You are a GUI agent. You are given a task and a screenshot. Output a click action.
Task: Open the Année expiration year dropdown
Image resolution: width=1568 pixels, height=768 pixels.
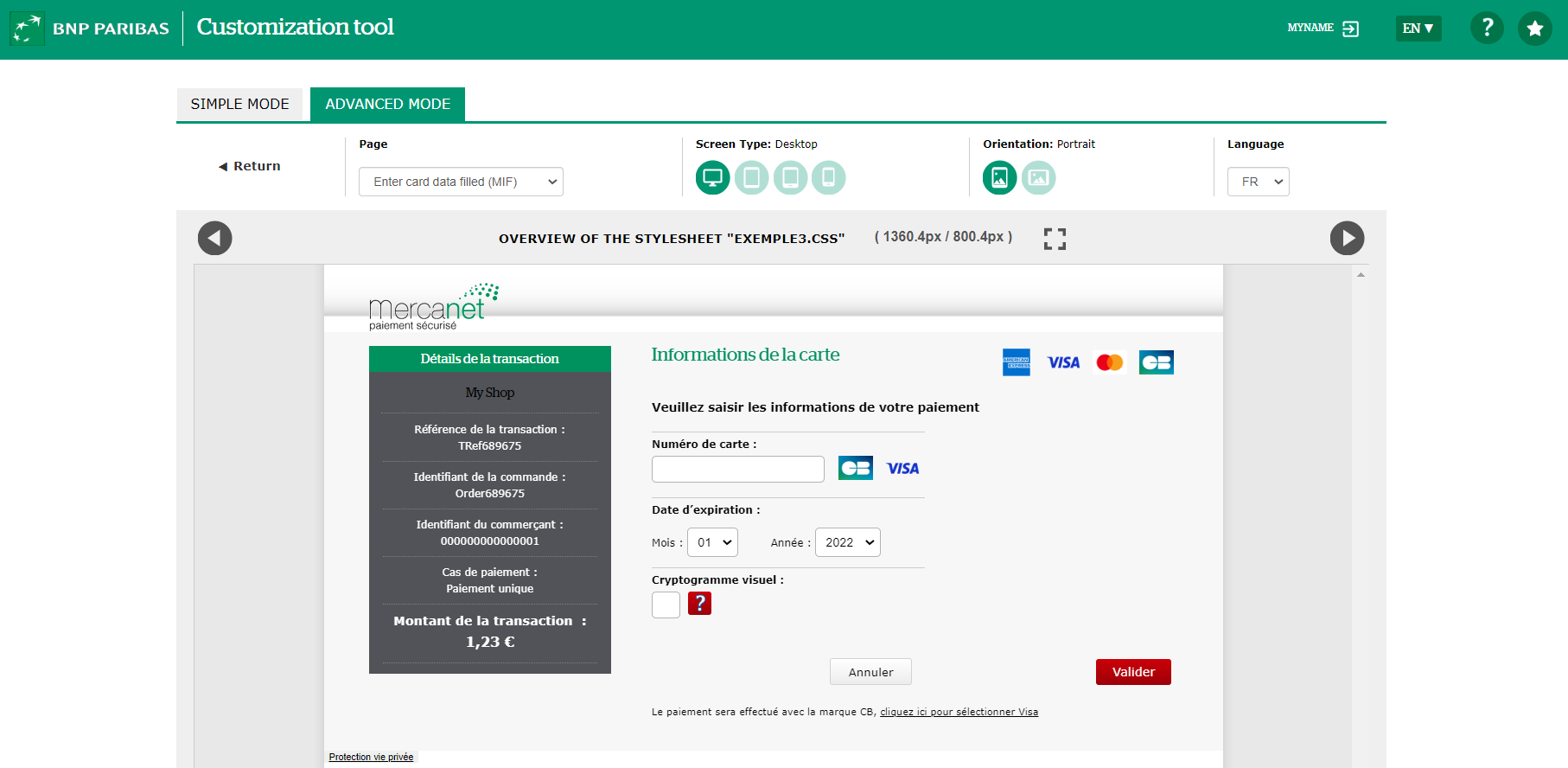pyautogui.click(x=847, y=542)
